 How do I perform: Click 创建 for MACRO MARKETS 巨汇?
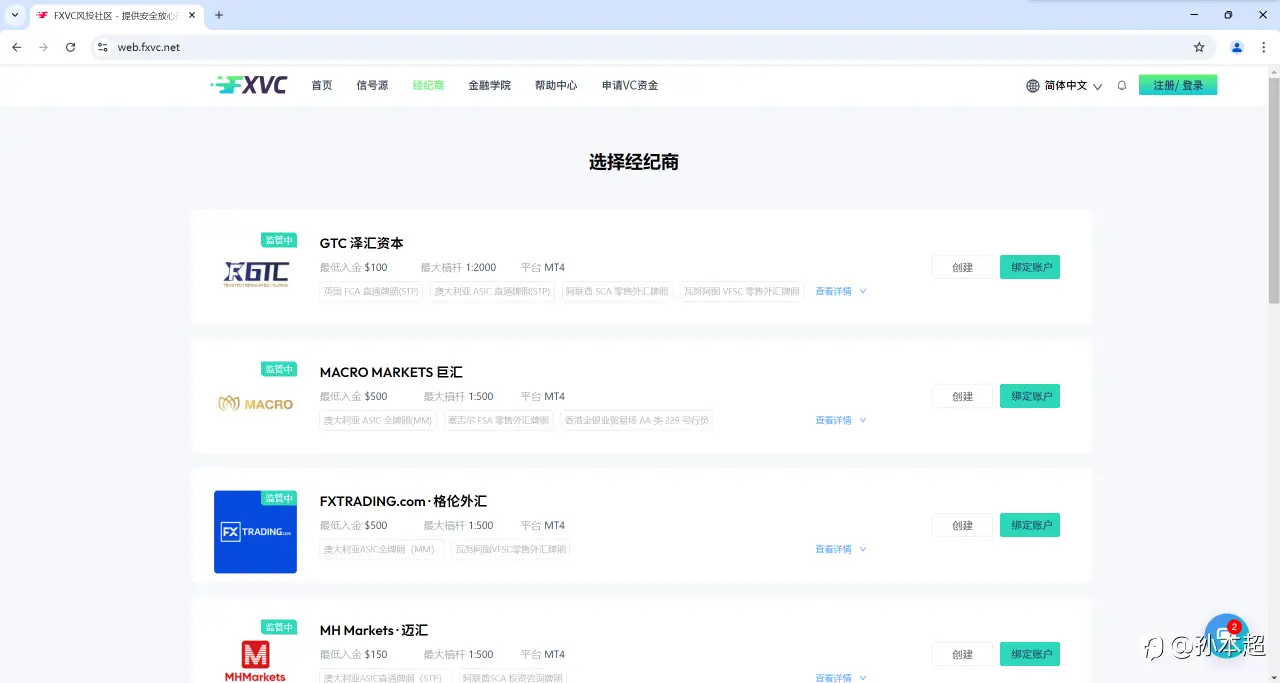pyautogui.click(x=962, y=396)
